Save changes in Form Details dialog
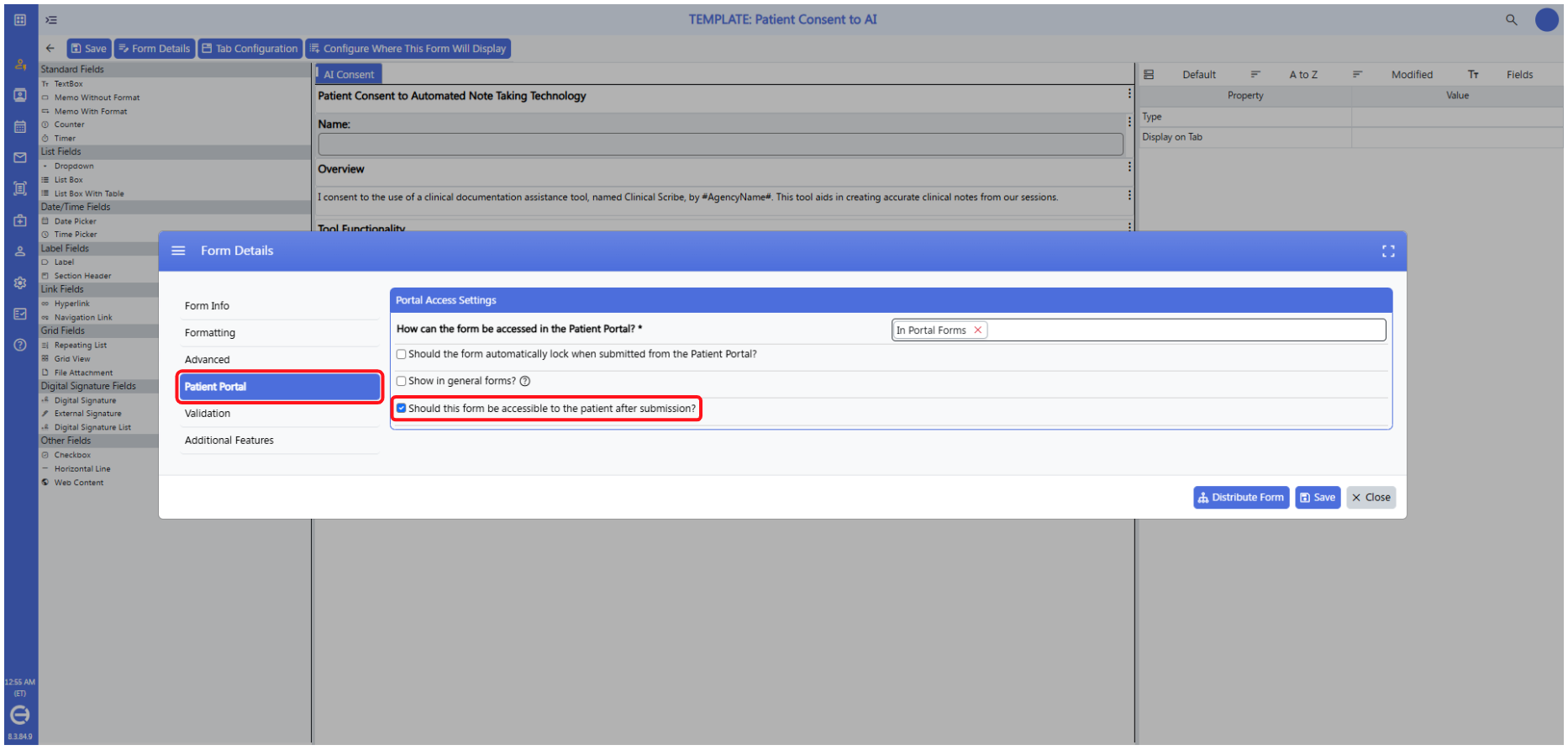 tap(1318, 498)
